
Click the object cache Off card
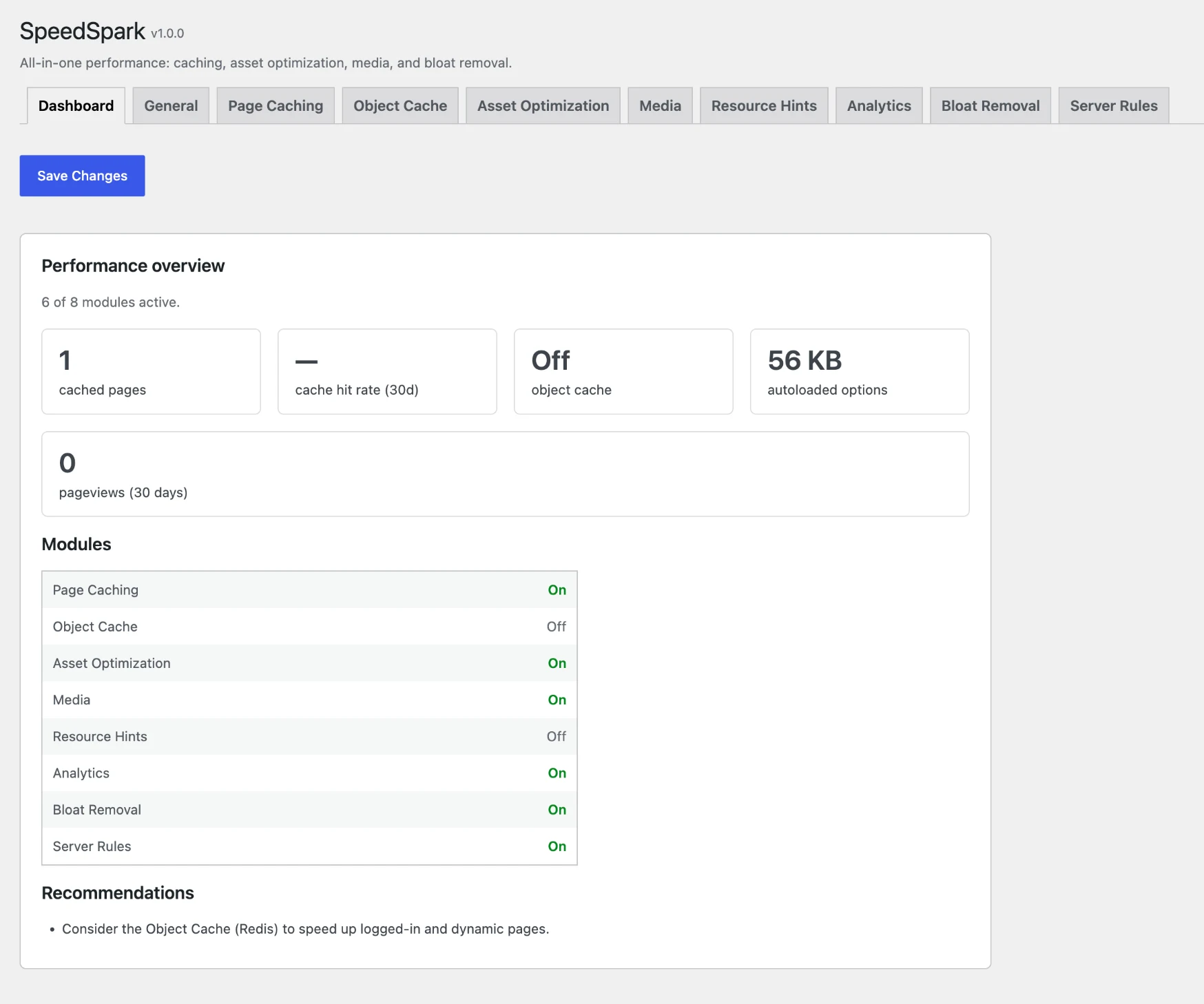pos(623,371)
